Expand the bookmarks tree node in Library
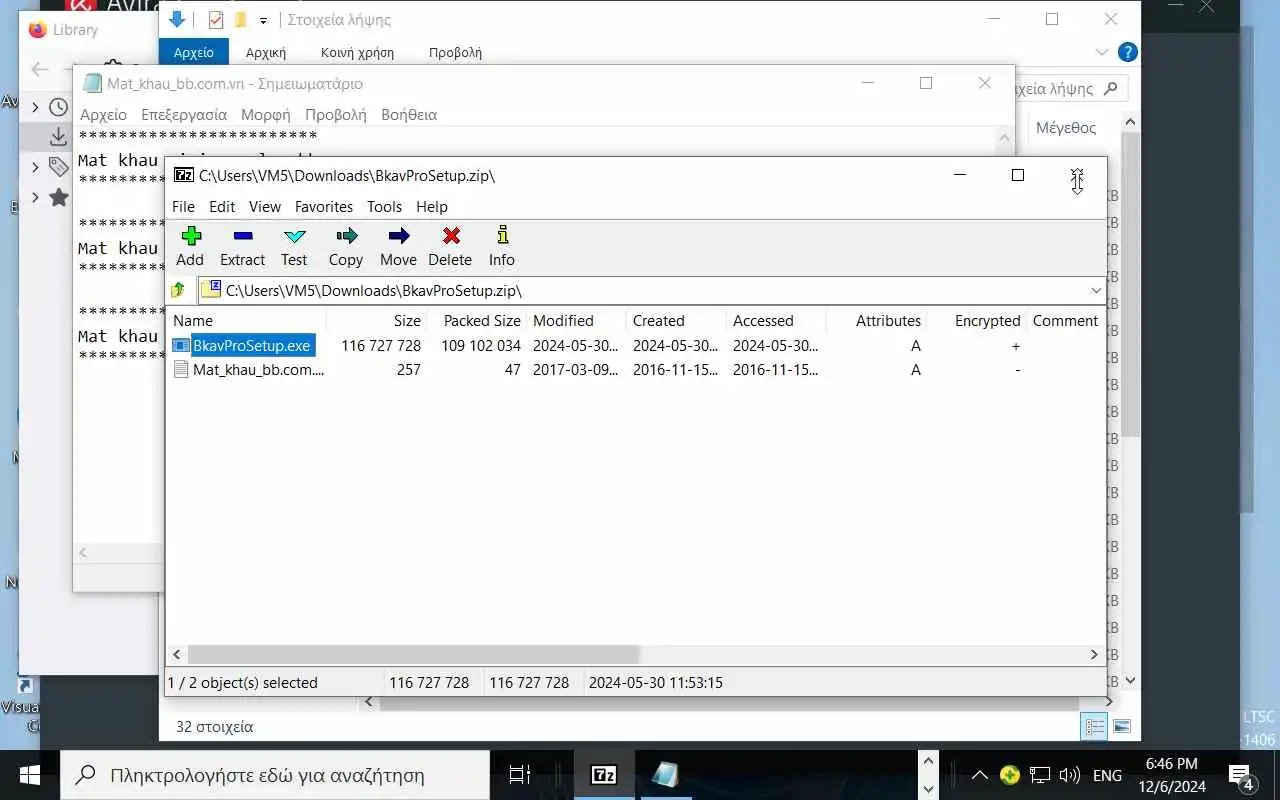Screen dimensions: 1280x800 35,197
